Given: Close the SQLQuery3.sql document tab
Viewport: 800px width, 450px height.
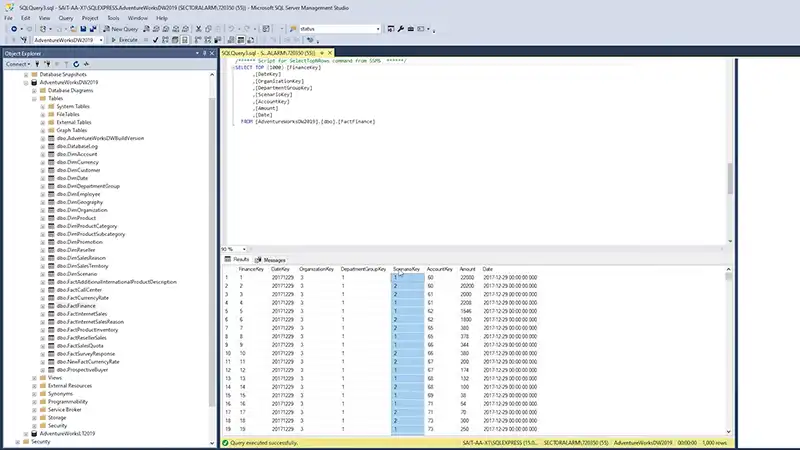Looking at the screenshot, I should tap(330, 53).
